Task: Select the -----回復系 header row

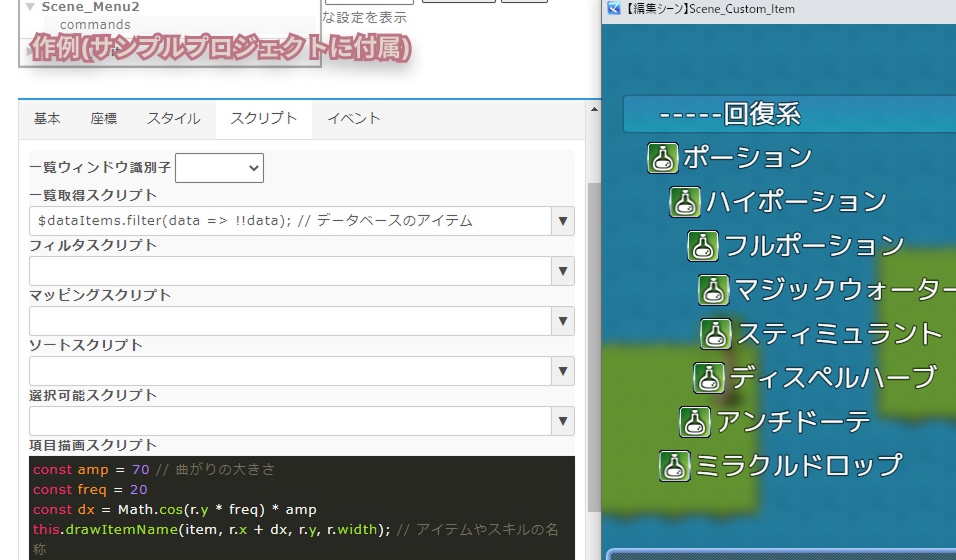Action: pyautogui.click(x=790, y=113)
